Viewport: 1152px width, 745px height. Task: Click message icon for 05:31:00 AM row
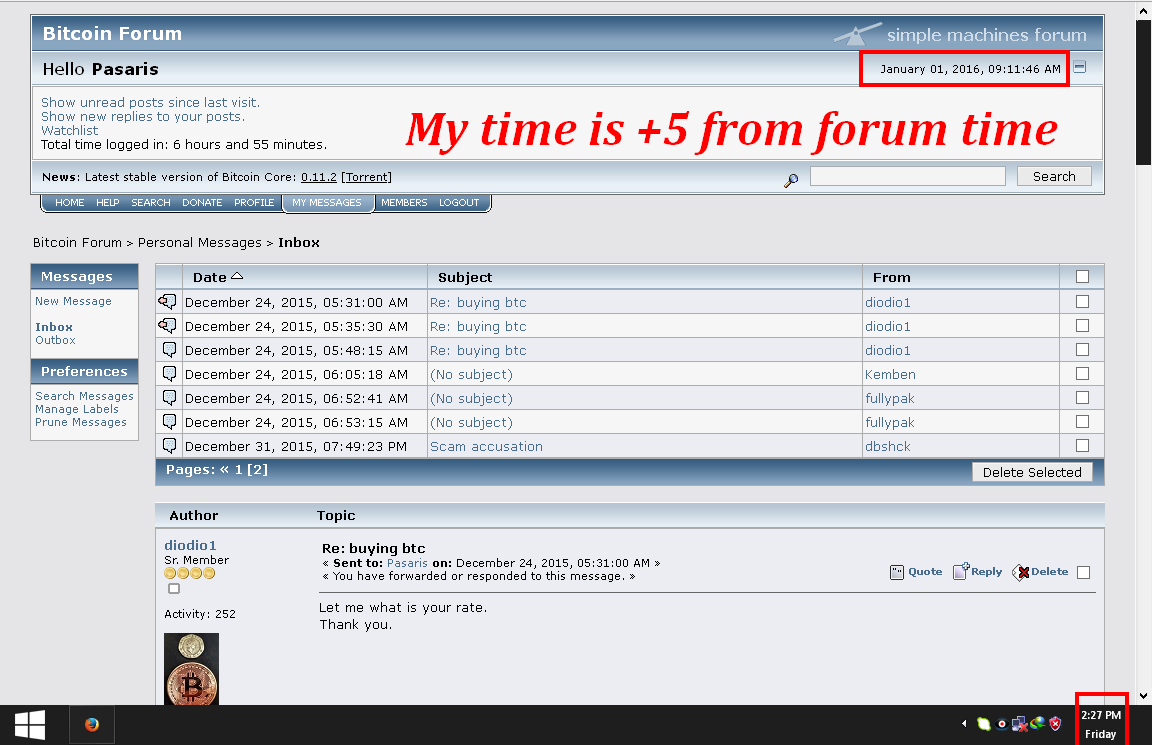[x=168, y=301]
